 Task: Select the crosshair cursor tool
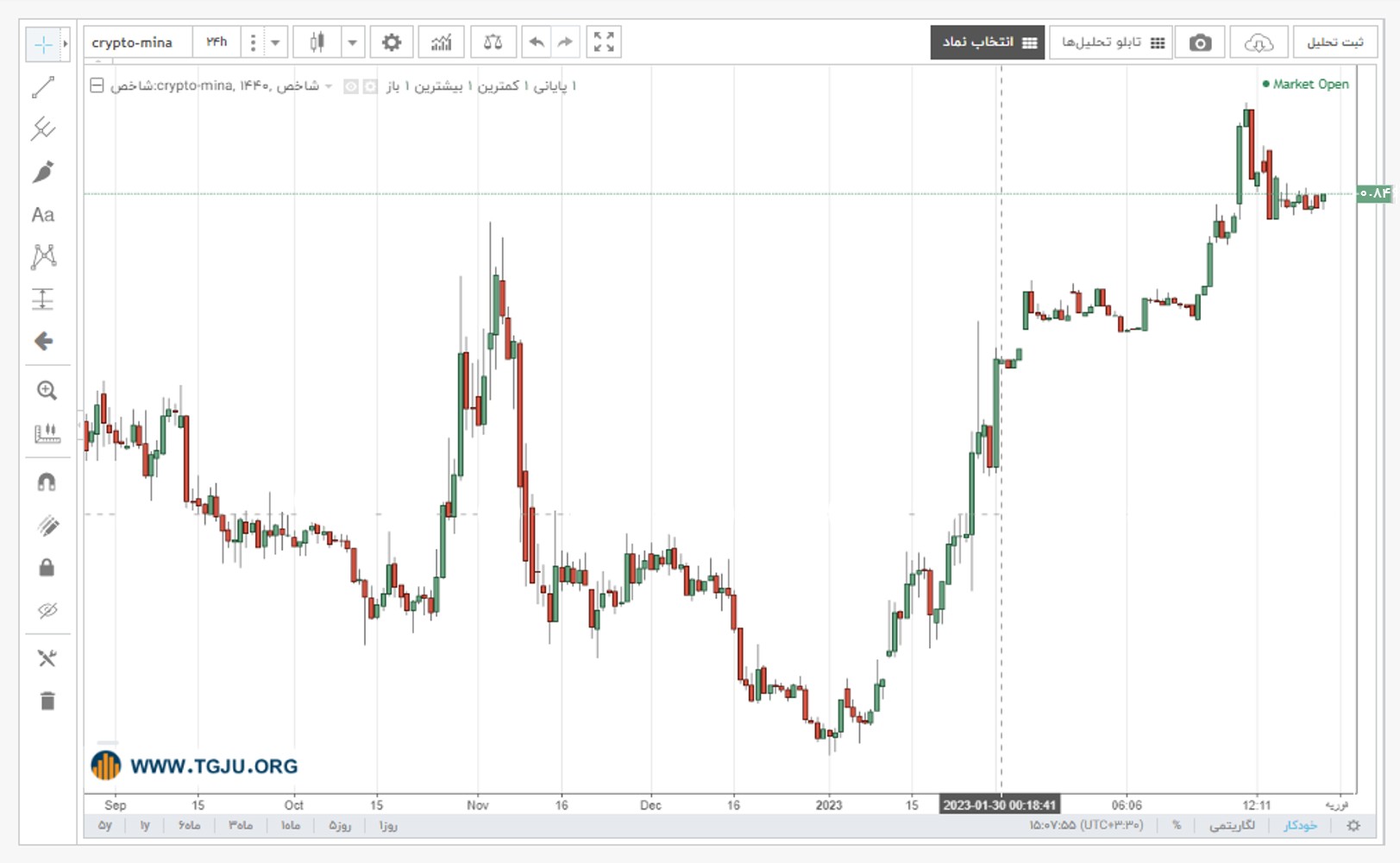[43, 44]
